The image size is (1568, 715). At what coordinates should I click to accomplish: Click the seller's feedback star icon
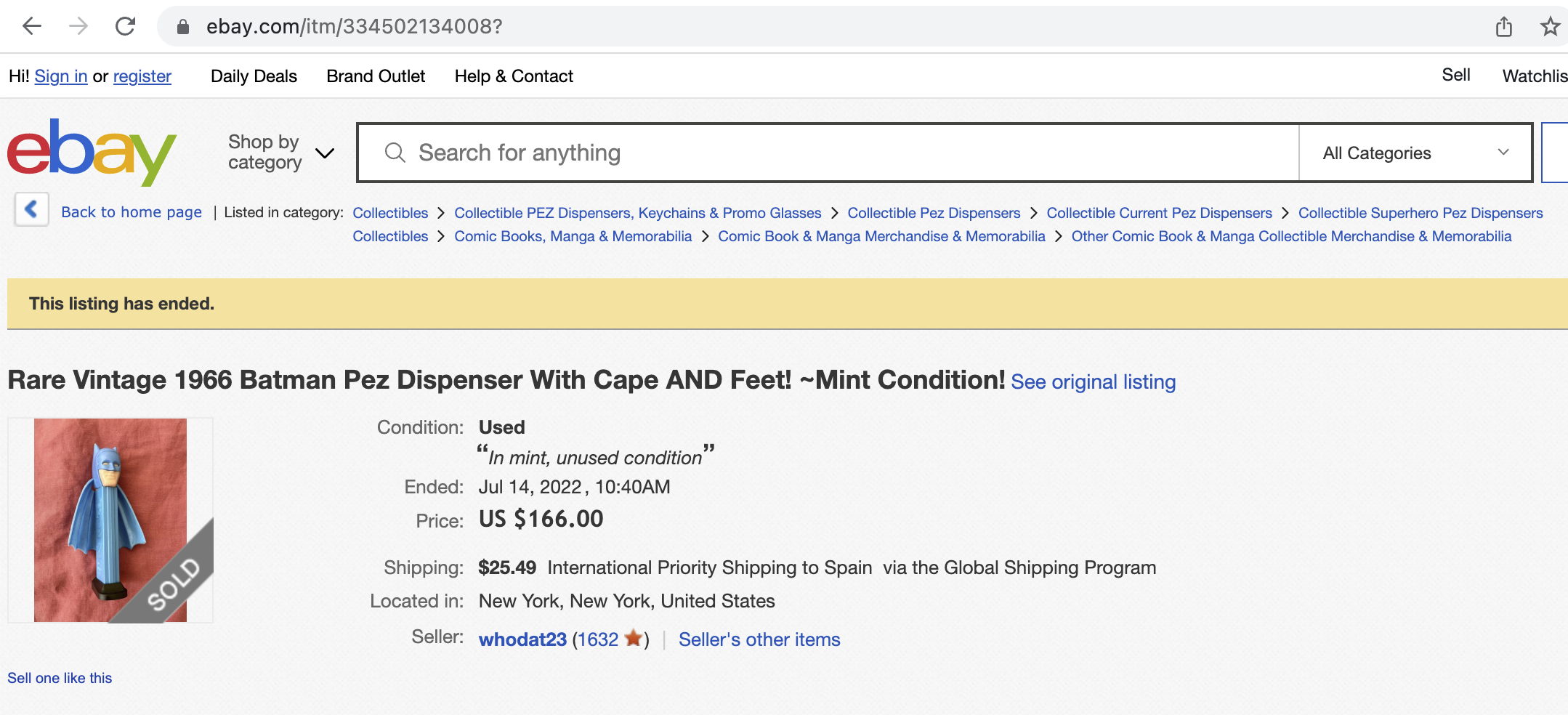pos(634,638)
